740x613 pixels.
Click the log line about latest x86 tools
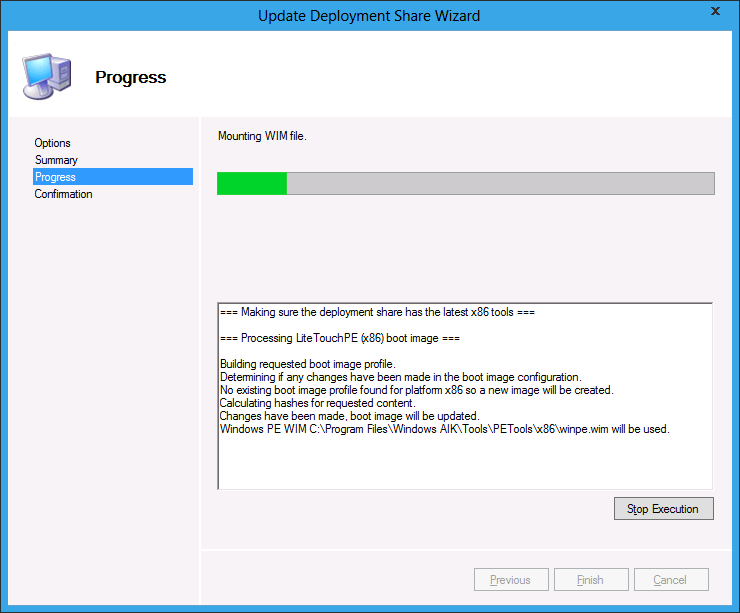pos(377,313)
